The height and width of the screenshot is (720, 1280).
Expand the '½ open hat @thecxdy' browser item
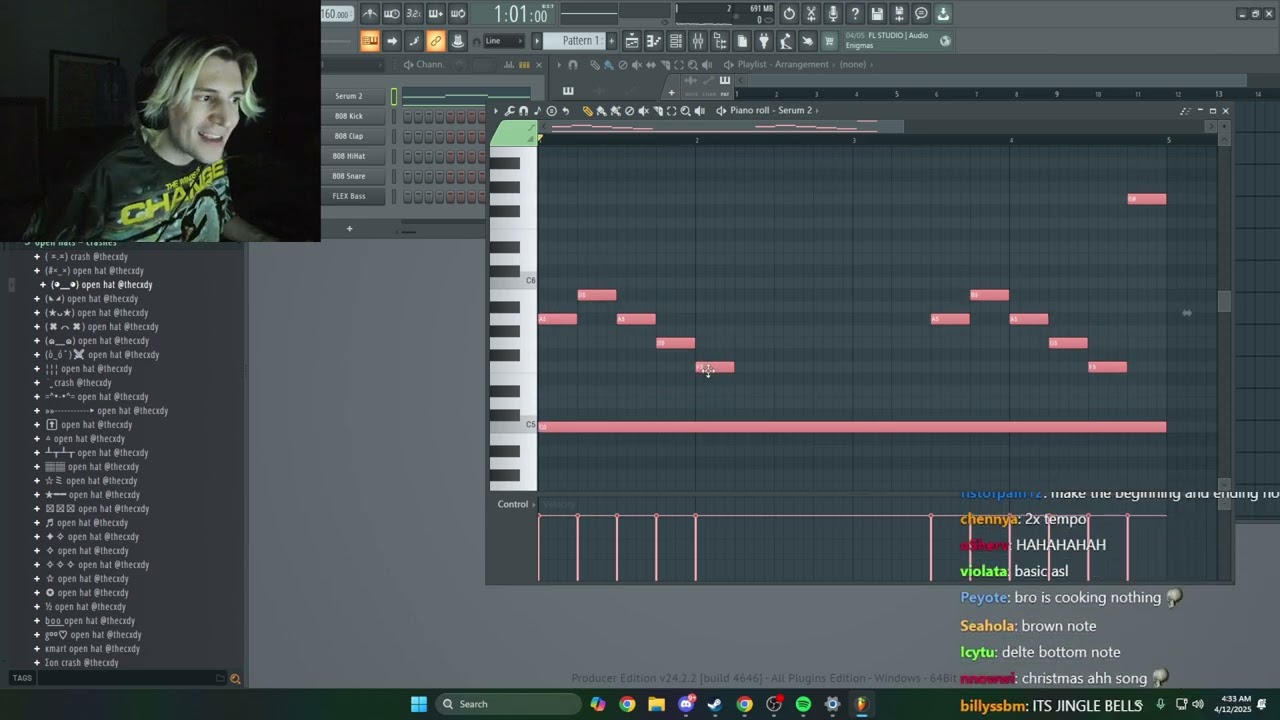37,607
